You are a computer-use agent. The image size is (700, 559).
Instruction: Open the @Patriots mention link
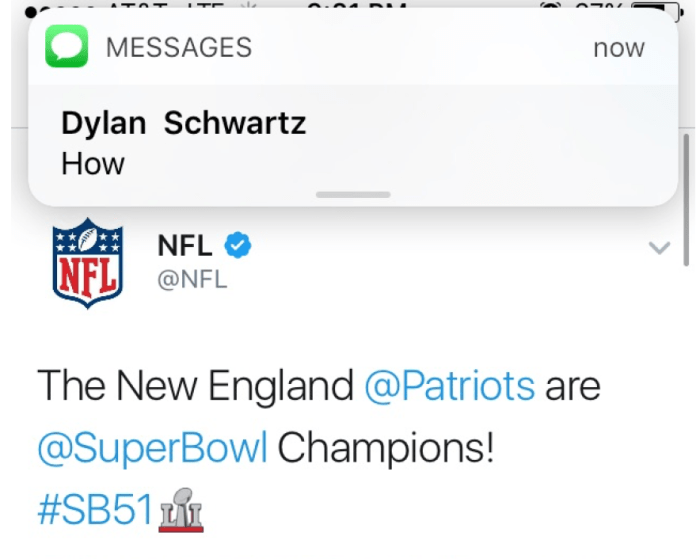[449, 386]
